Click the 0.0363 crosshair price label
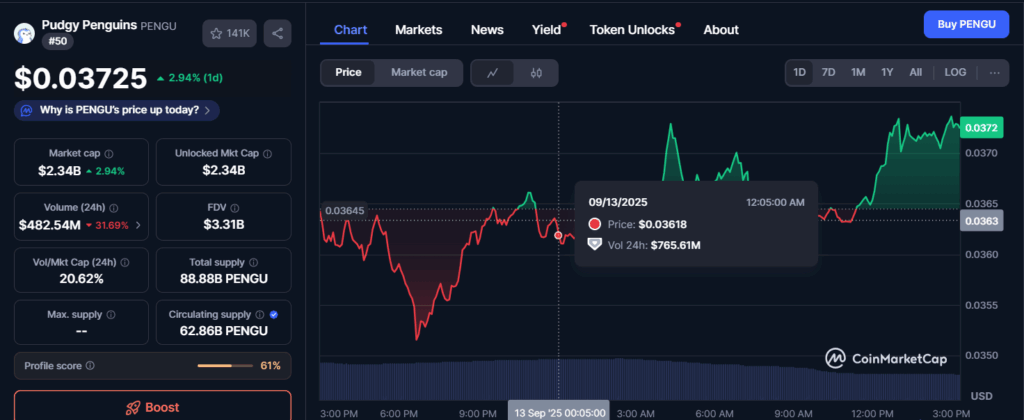Image resolution: width=1024 pixels, height=420 pixels. (981, 221)
